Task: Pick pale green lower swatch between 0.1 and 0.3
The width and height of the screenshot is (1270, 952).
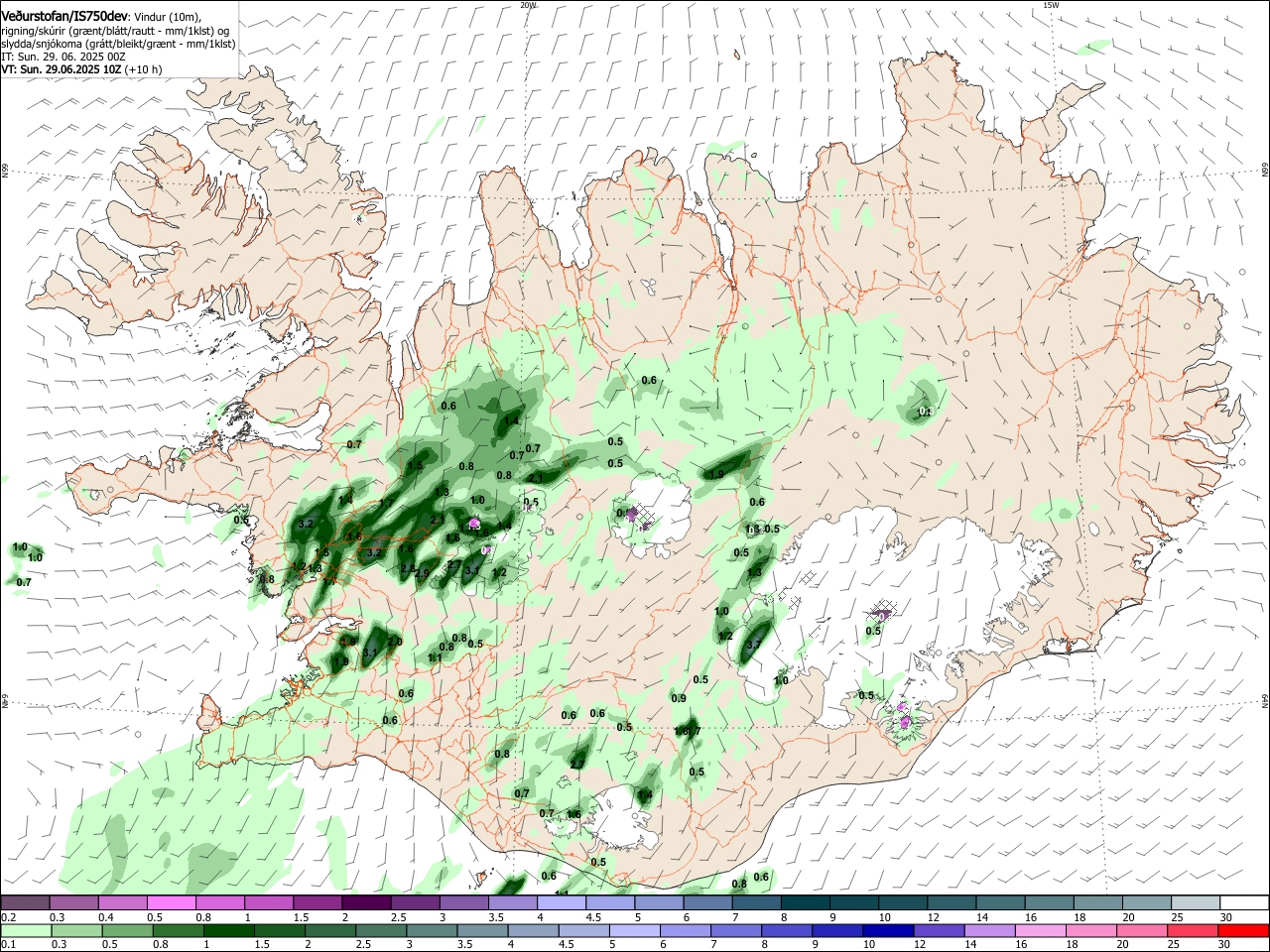Action: pyautogui.click(x=25, y=930)
